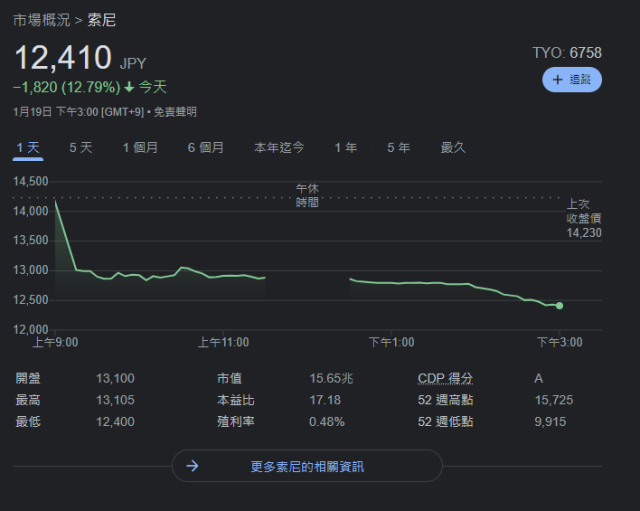Click the plus Follow (追蹤) button

point(572,79)
